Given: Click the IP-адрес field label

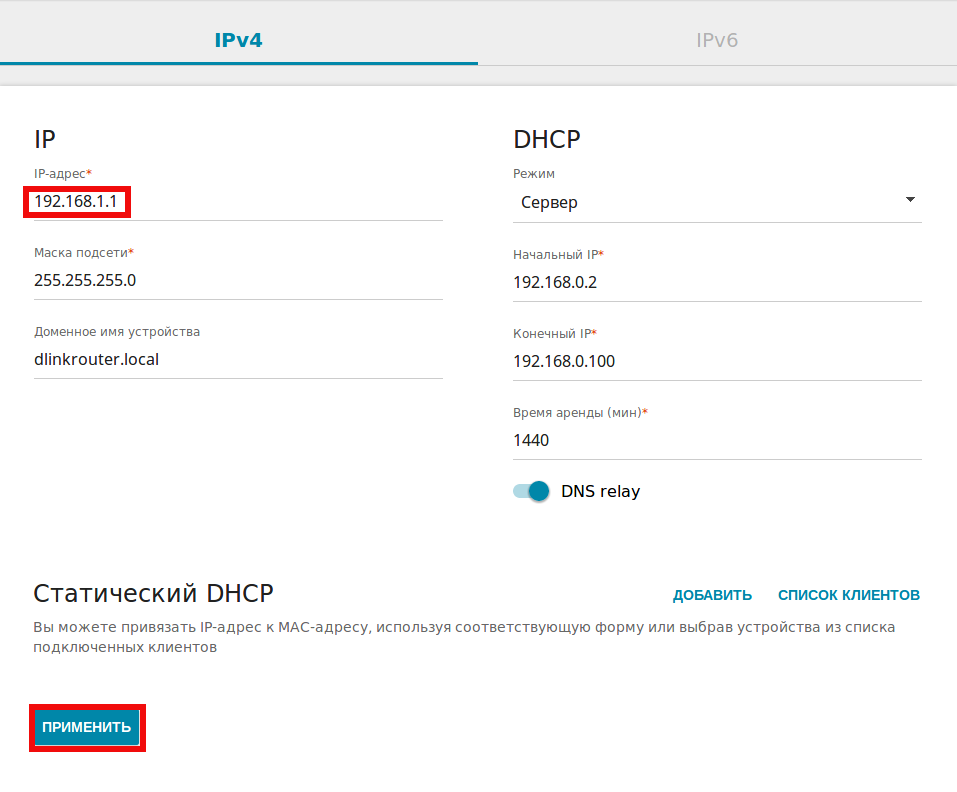Looking at the screenshot, I should coord(62,173).
